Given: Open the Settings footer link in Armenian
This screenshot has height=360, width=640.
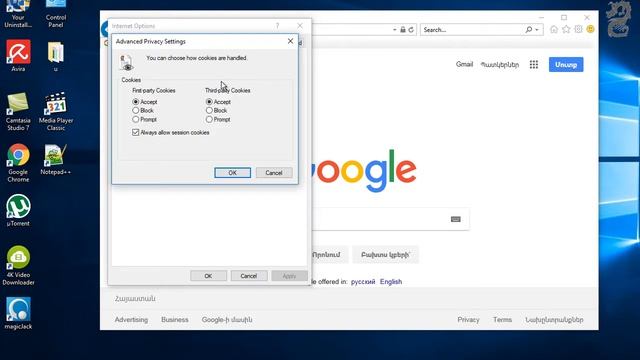Looking at the screenshot, I should tap(554, 320).
